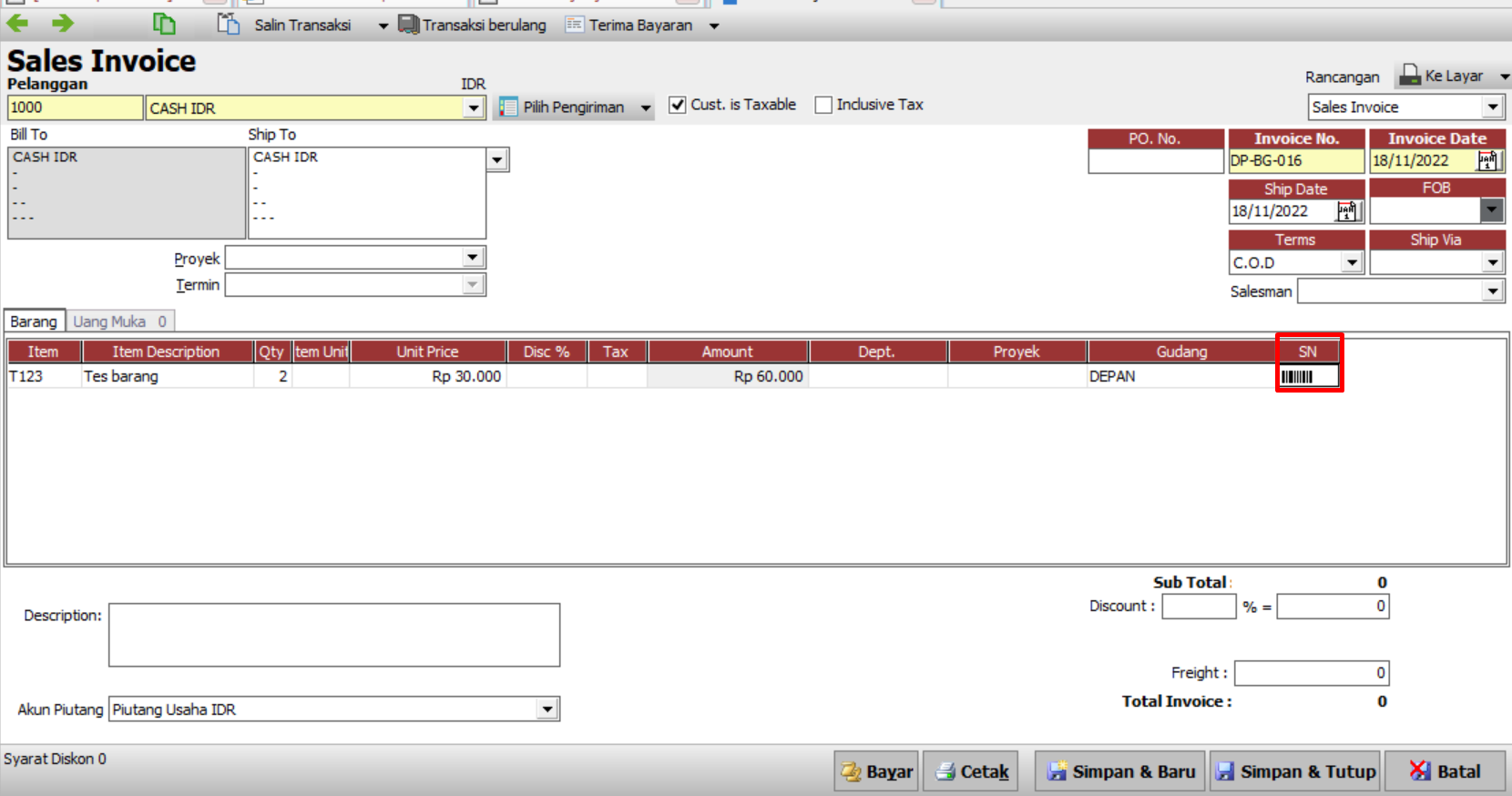Open the FOB dropdown

point(1491,210)
